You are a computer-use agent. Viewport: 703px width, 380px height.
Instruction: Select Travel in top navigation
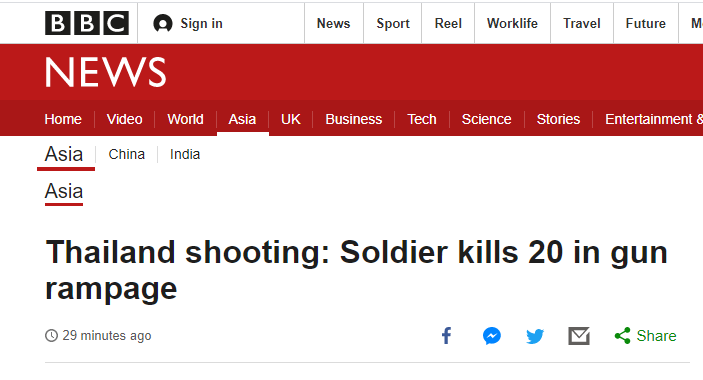click(x=581, y=23)
